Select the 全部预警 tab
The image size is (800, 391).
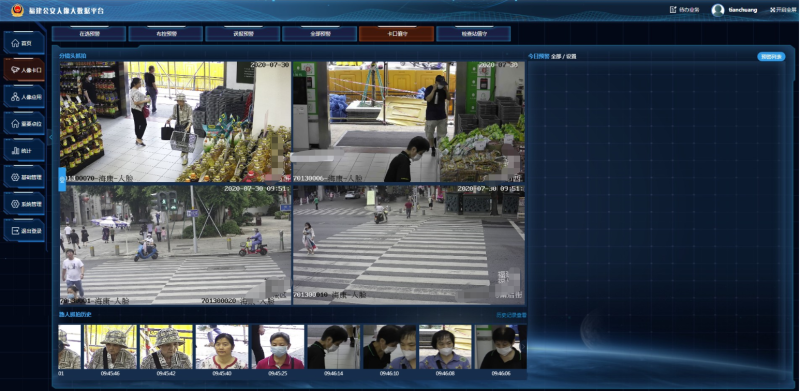319,34
